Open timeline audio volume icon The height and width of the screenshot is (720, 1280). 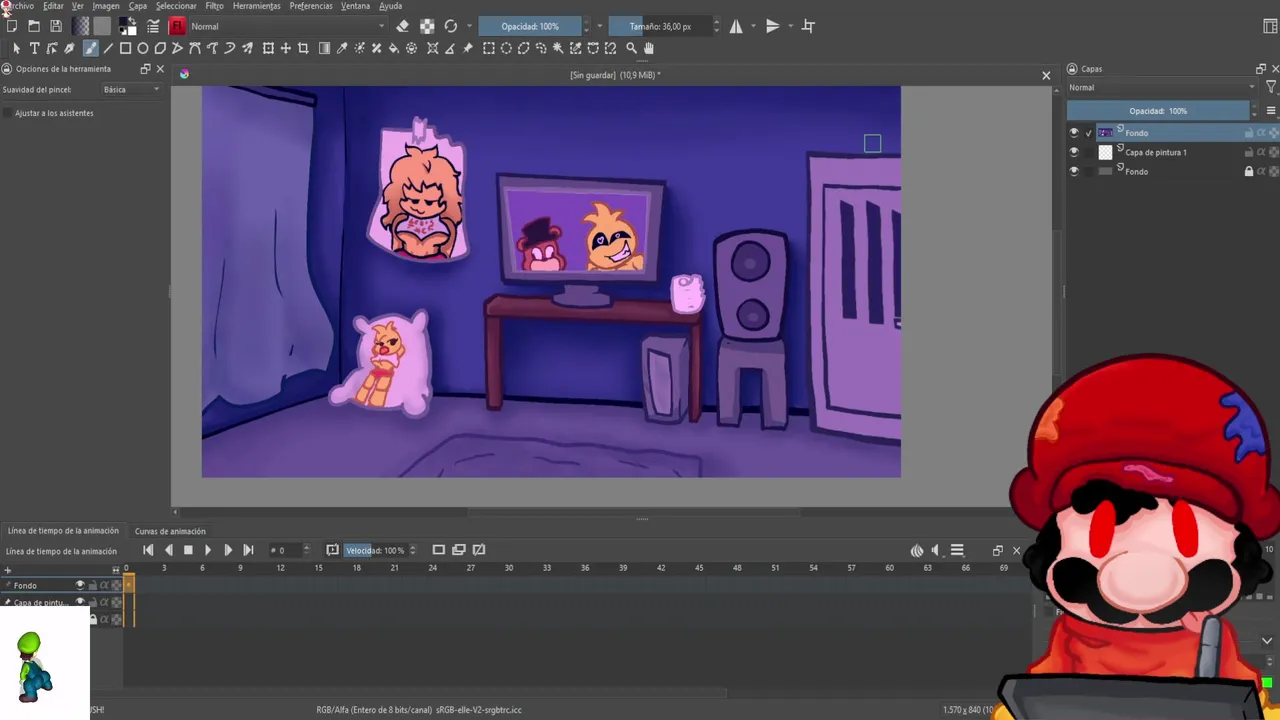click(x=936, y=550)
